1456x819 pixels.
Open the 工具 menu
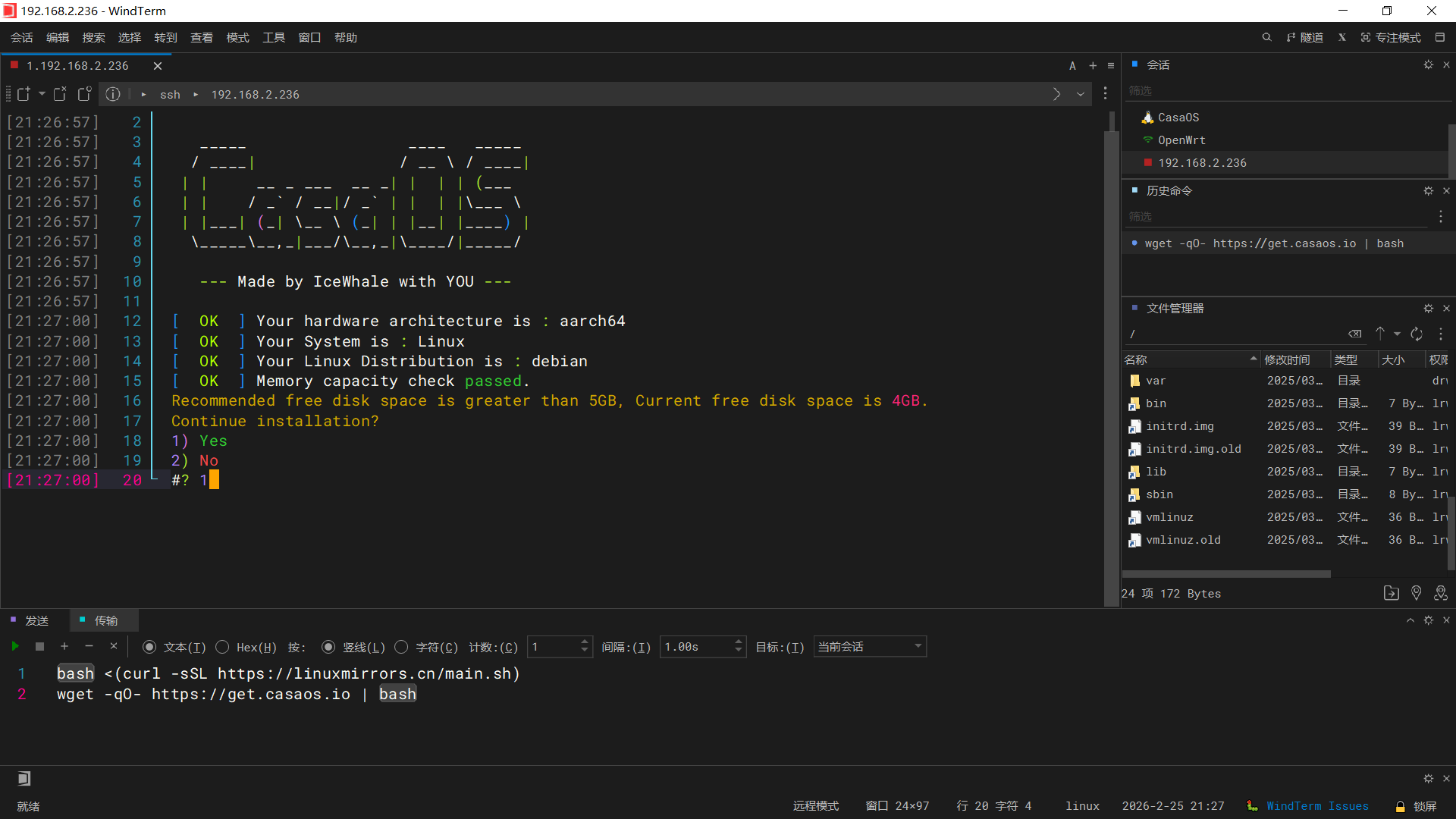(274, 37)
